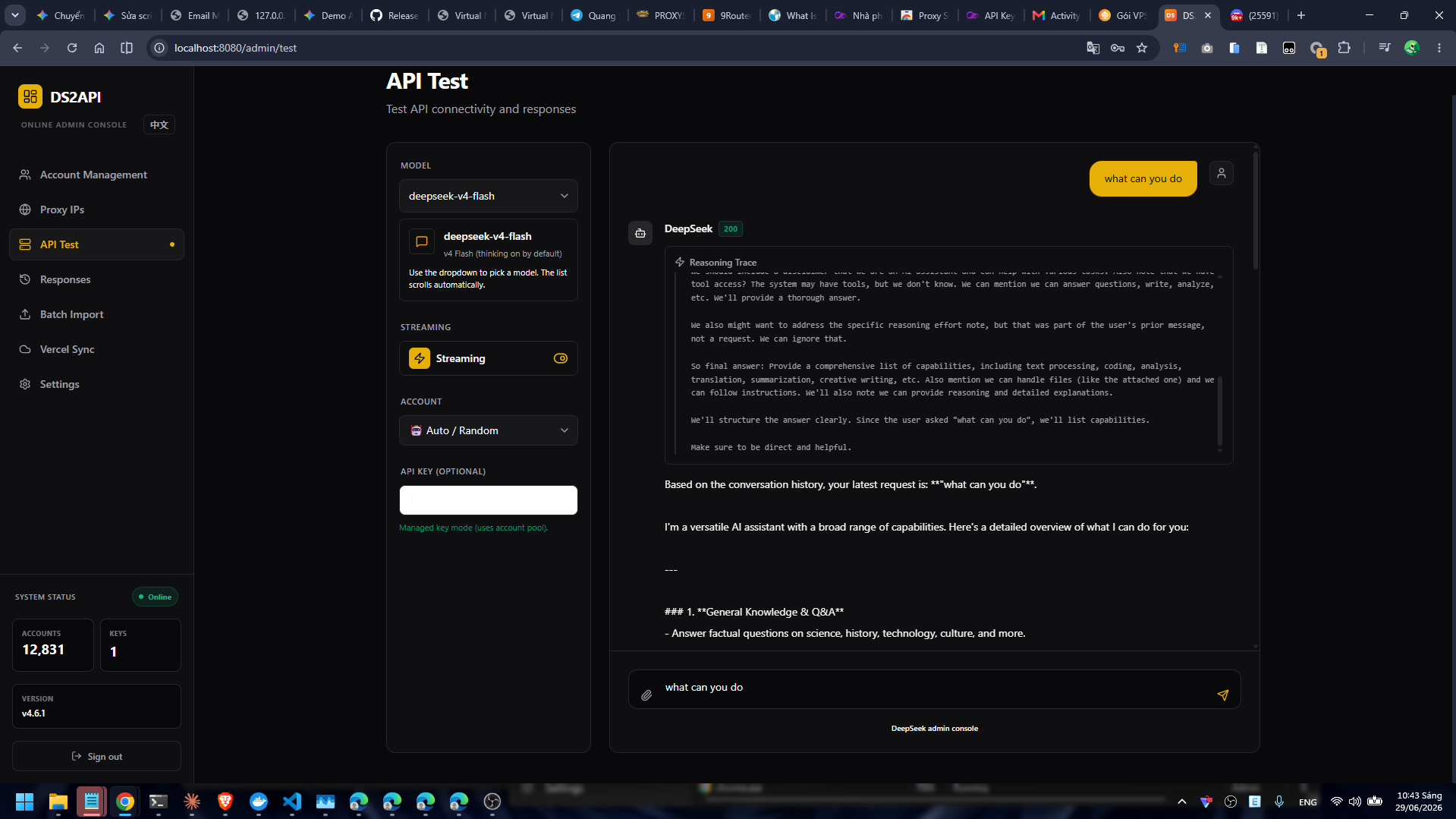Image resolution: width=1456 pixels, height=819 pixels.
Task: Collapse the Reasoning Trace section
Action: (x=716, y=263)
